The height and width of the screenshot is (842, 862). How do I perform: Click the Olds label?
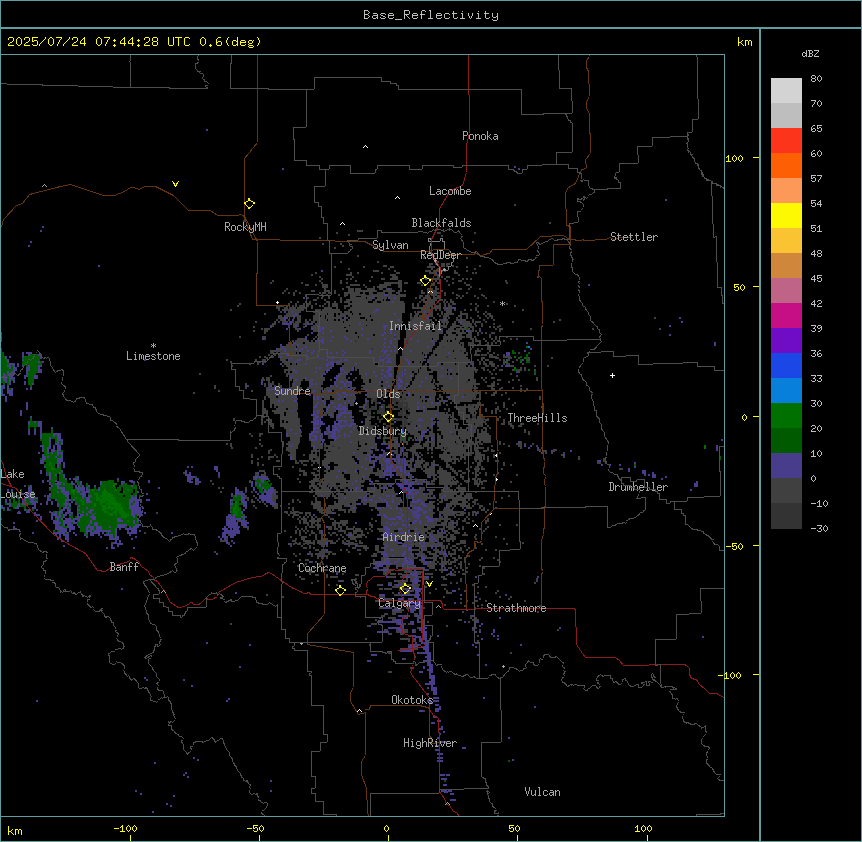[388, 394]
